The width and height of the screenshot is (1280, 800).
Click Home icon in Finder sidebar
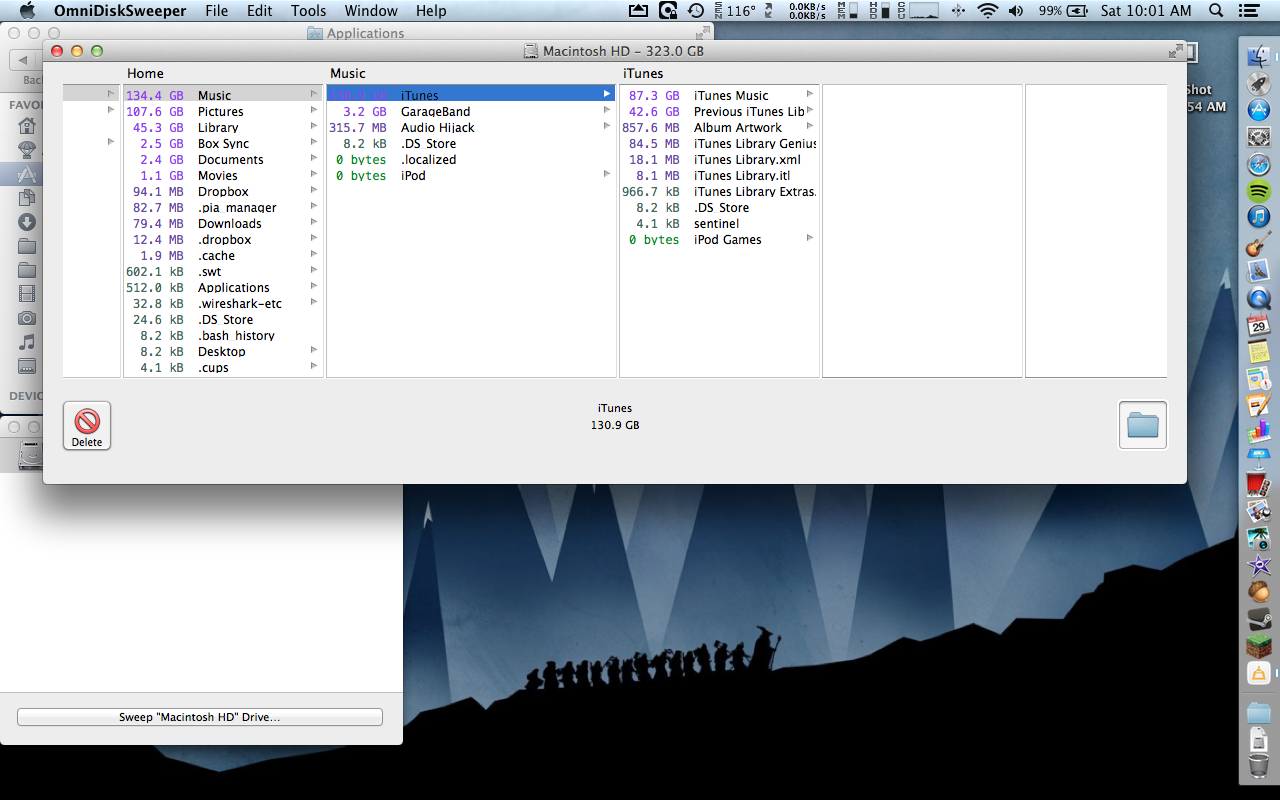click(27, 126)
